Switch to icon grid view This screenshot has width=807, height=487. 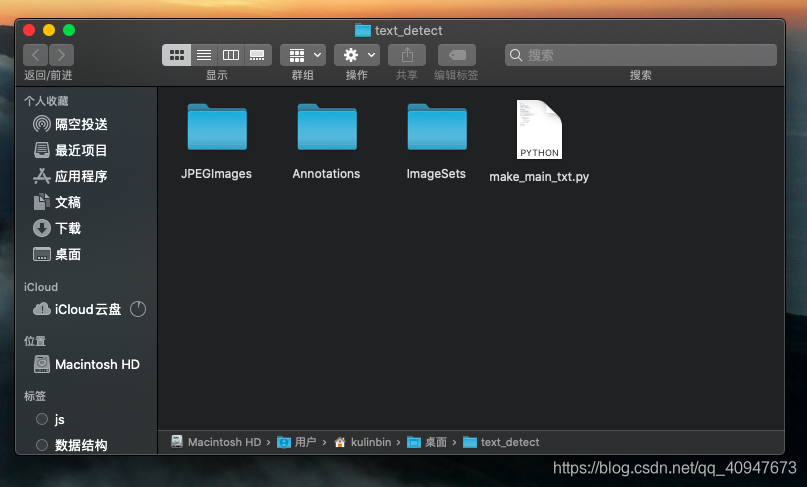point(177,55)
